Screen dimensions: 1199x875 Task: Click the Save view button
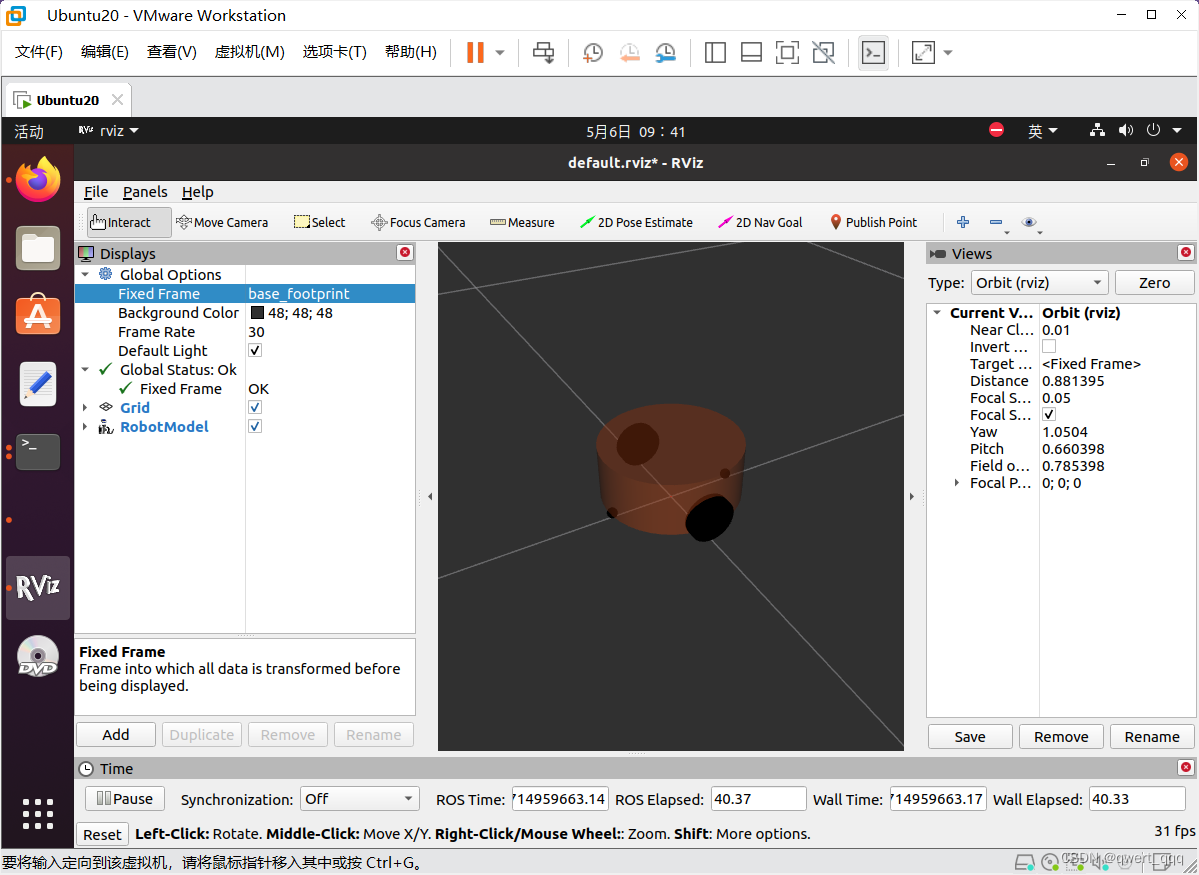tap(970, 737)
